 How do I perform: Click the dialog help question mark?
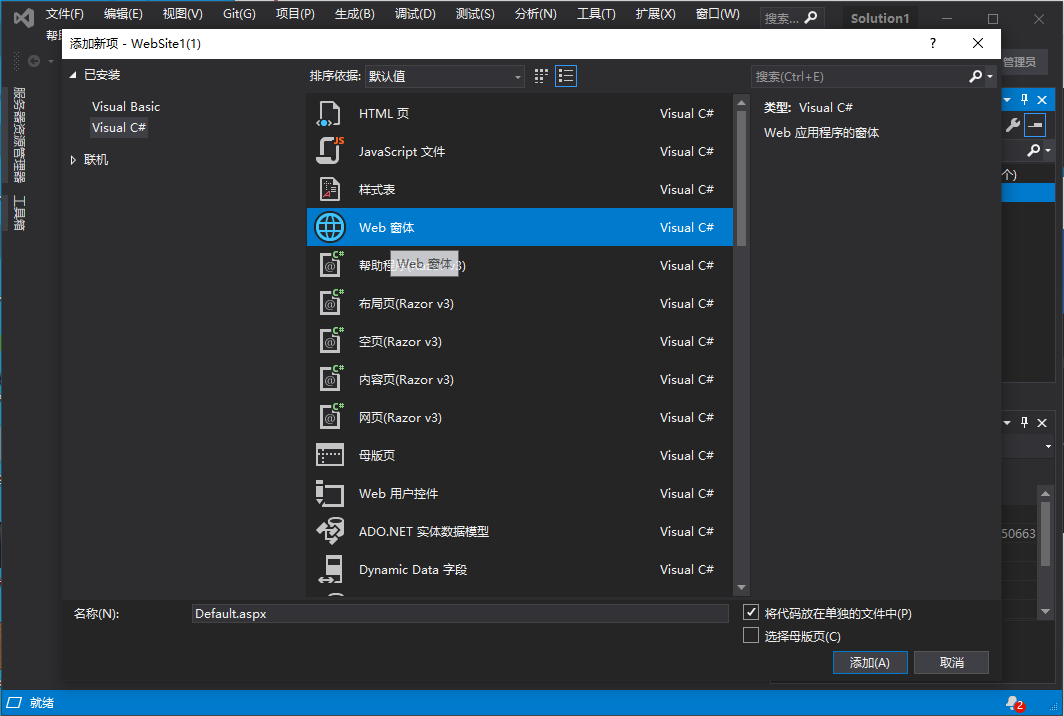(x=933, y=43)
